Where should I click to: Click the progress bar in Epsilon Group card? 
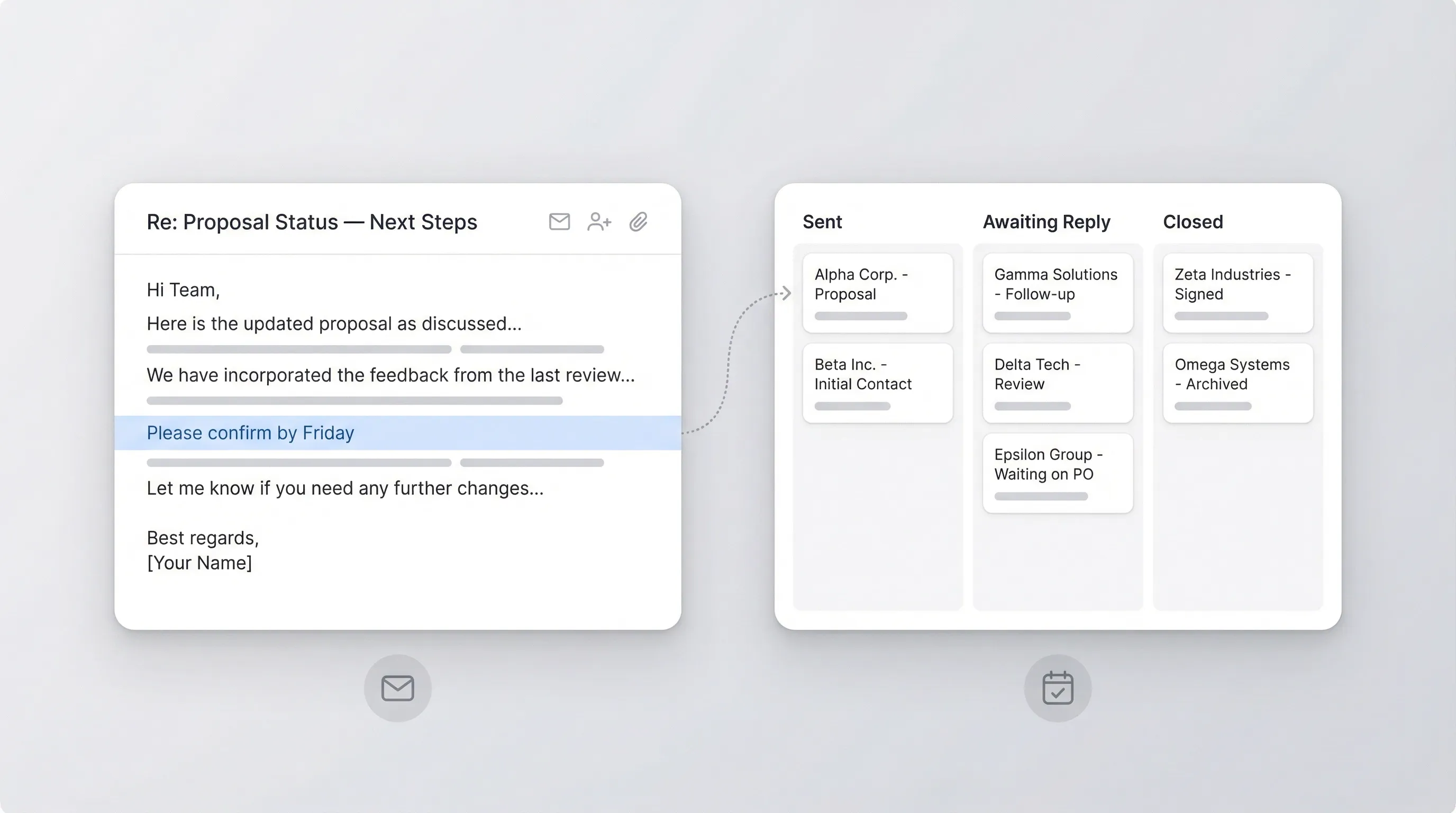coord(1041,496)
